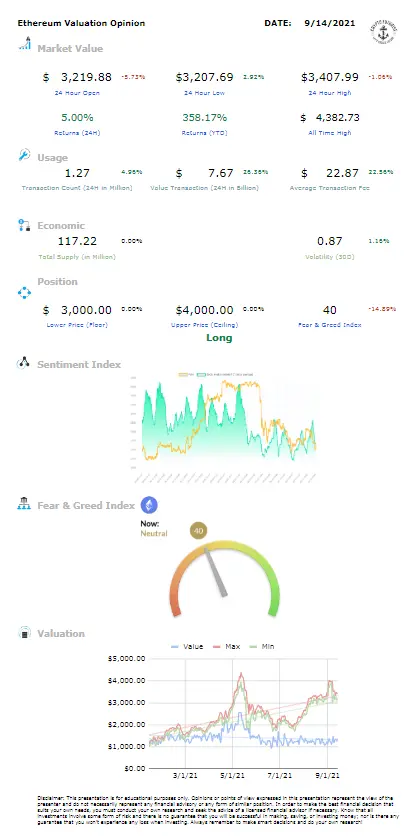Click the Returns (YTD) label
The image size is (420, 840).
pos(204,132)
